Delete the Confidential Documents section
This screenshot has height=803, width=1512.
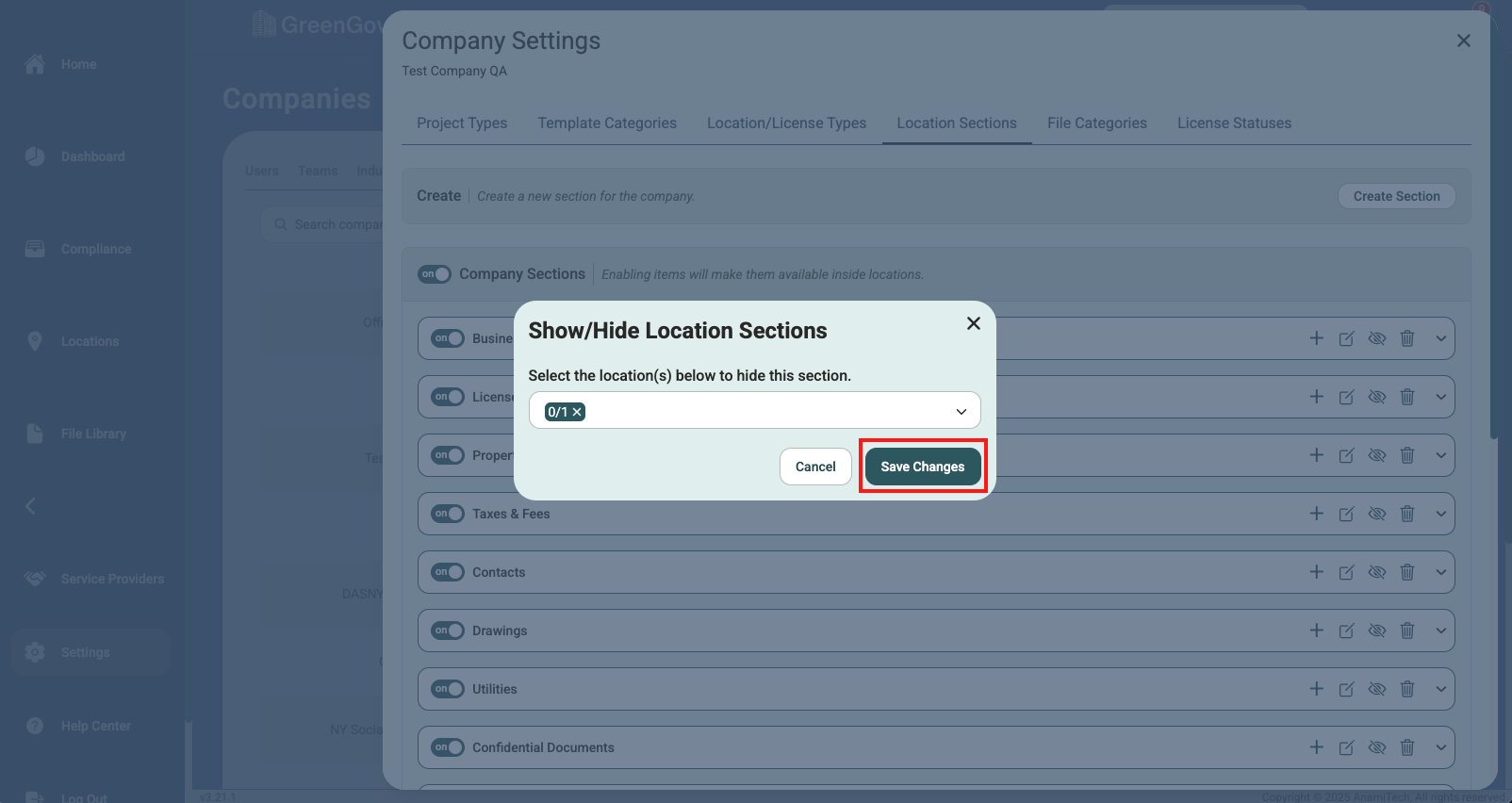[1407, 747]
